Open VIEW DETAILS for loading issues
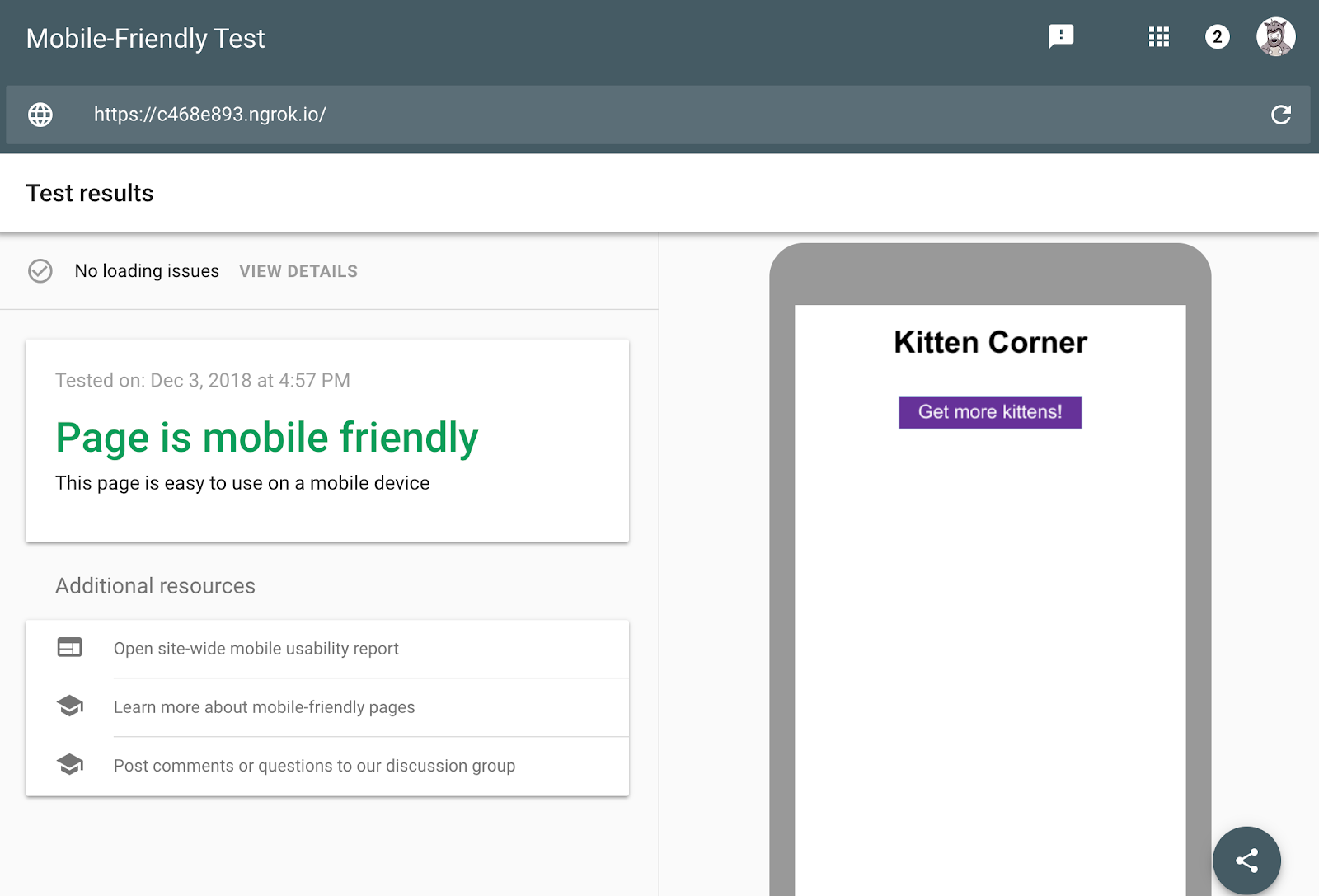Screen dimensions: 1319x896 tap(298, 271)
